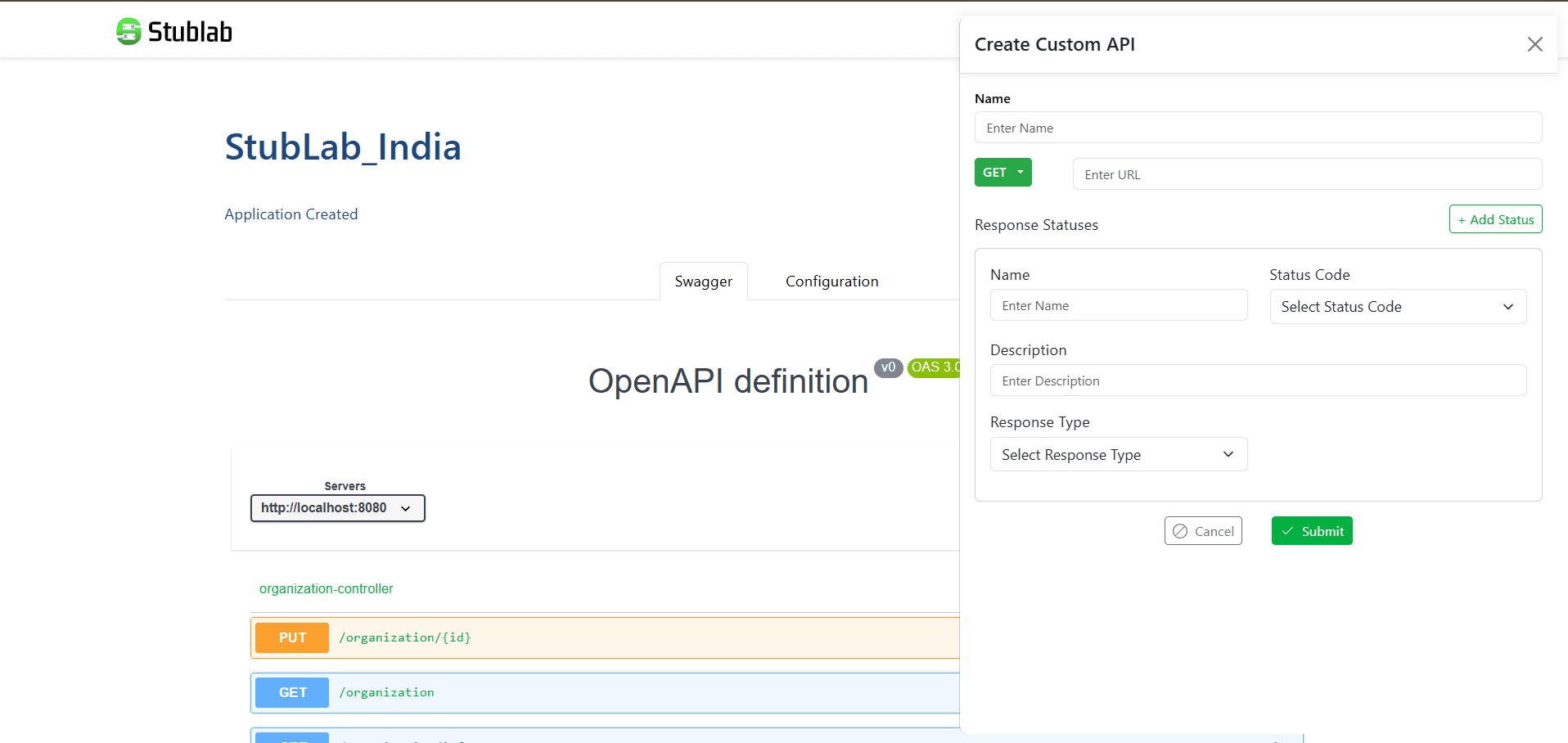Click the Stublab logo icon

128,31
